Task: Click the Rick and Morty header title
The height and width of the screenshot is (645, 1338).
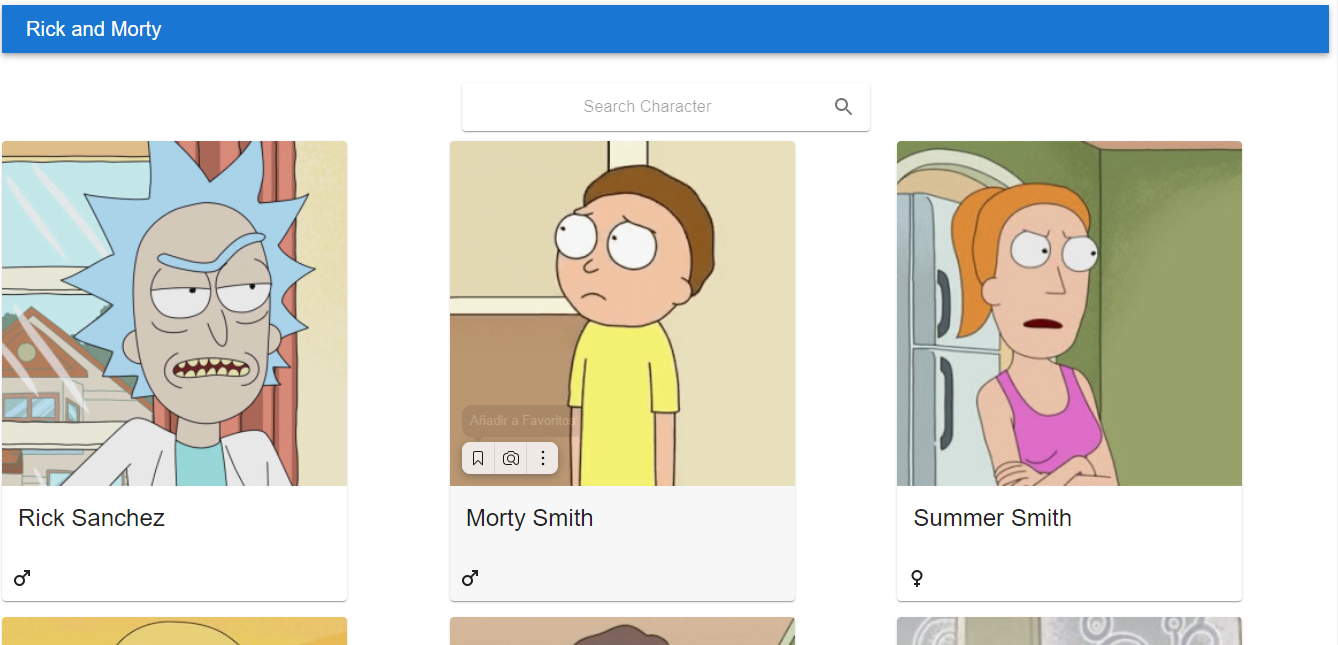Action: (x=94, y=29)
